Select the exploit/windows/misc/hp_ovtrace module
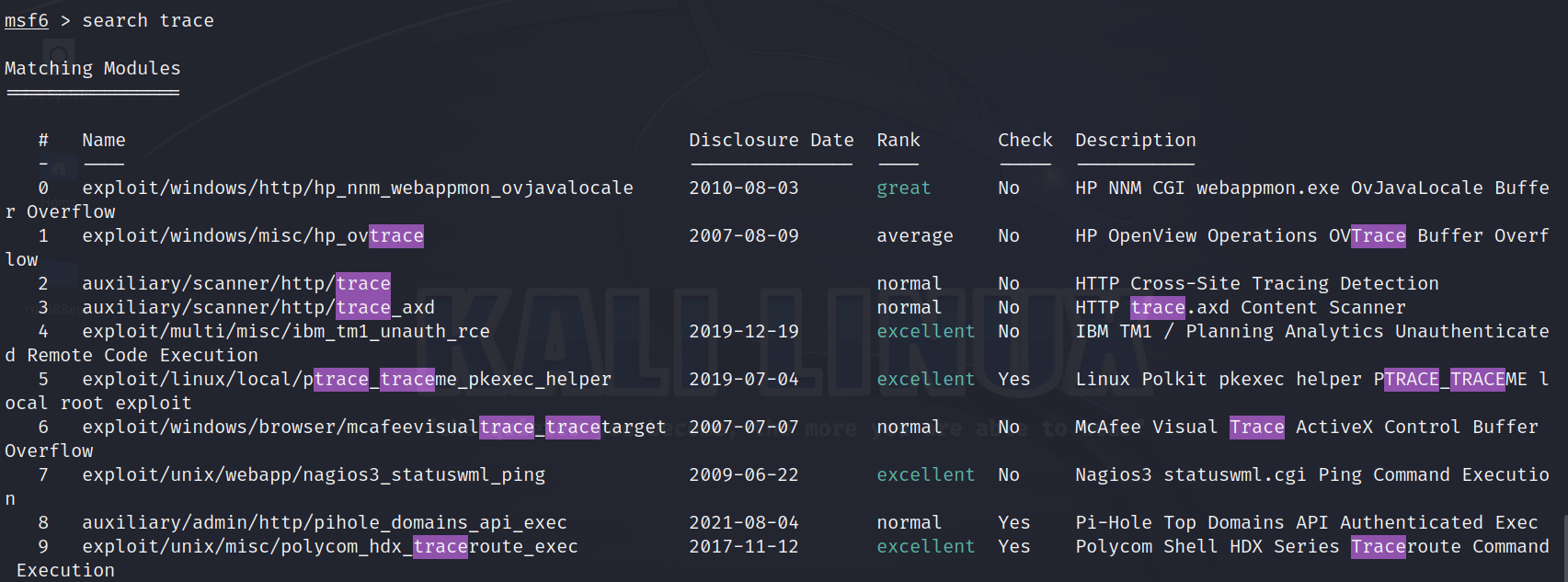Viewport: 1568px width, 582px height. click(253, 235)
